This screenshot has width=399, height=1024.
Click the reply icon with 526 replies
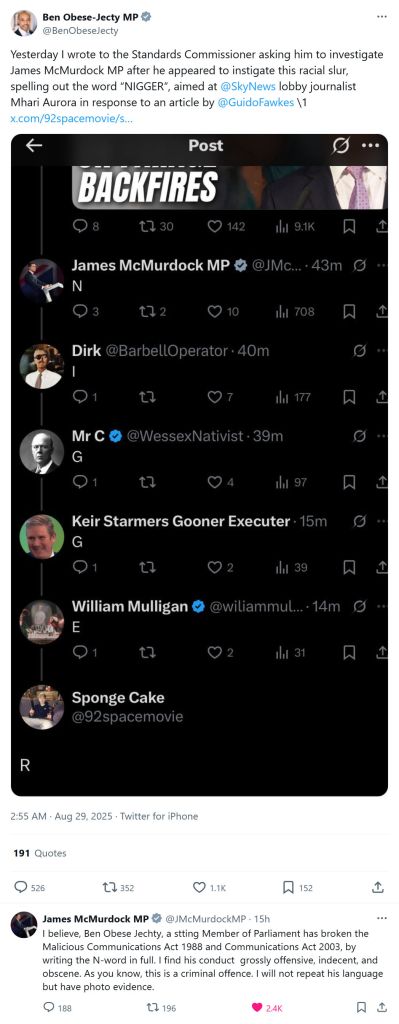point(21,888)
